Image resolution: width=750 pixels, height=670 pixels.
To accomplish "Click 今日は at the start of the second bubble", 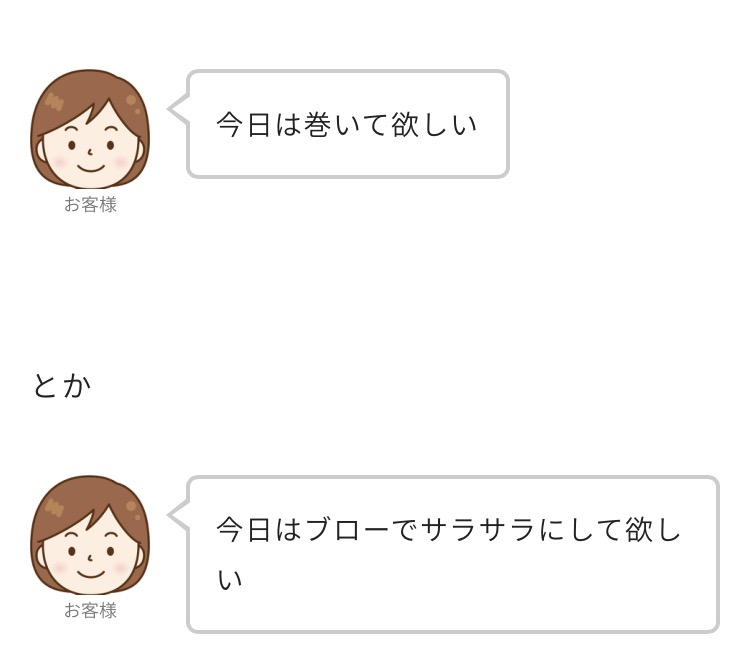I will [259, 530].
